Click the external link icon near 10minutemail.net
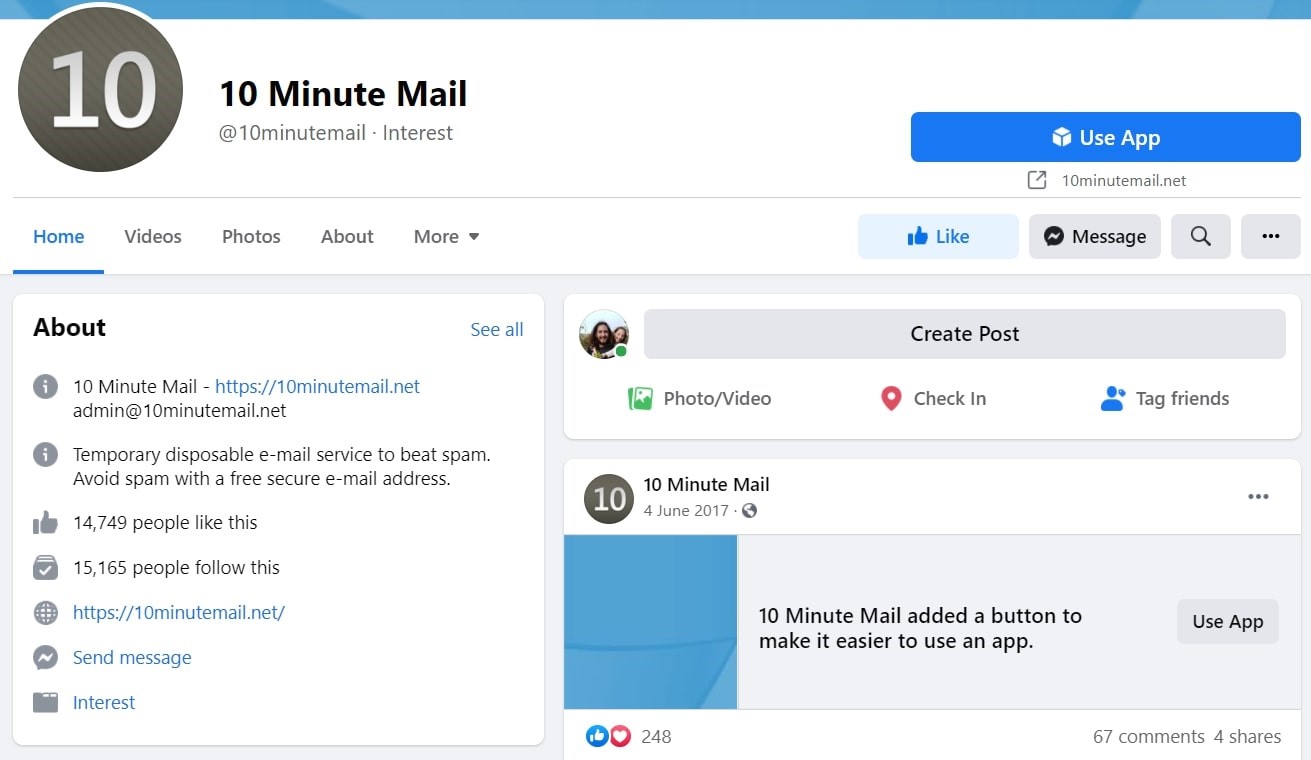 coord(1038,180)
